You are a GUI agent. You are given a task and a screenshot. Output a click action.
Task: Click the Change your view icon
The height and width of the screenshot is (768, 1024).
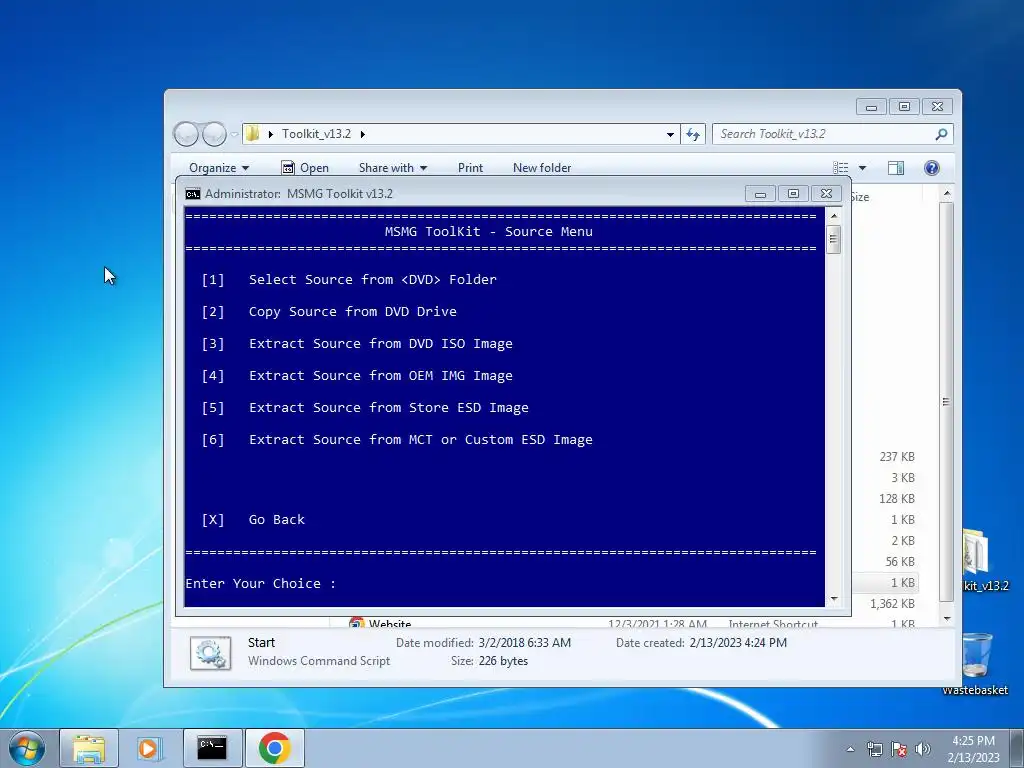click(x=840, y=168)
